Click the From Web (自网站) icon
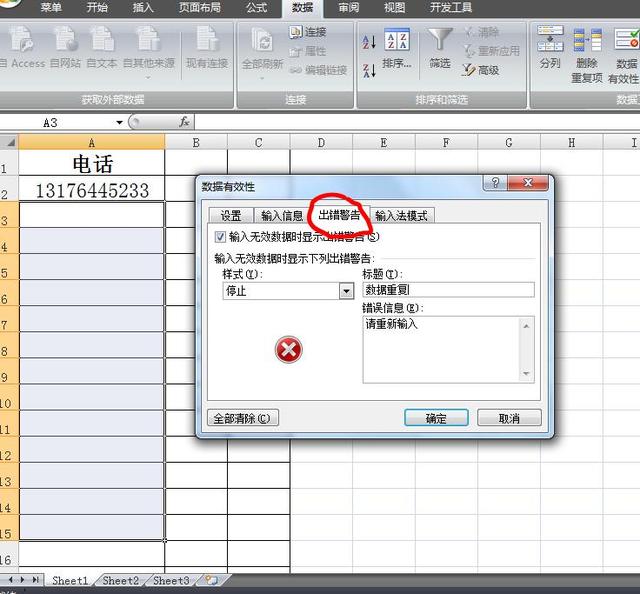The width and height of the screenshot is (640, 594). tap(65, 47)
